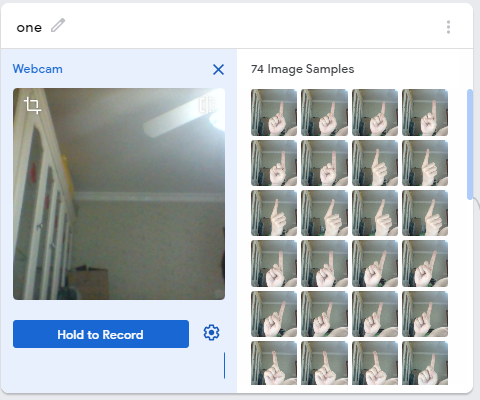Viewport: 480px width, 400px height.
Task: Select the last image sample in the top row
Action: (425, 112)
